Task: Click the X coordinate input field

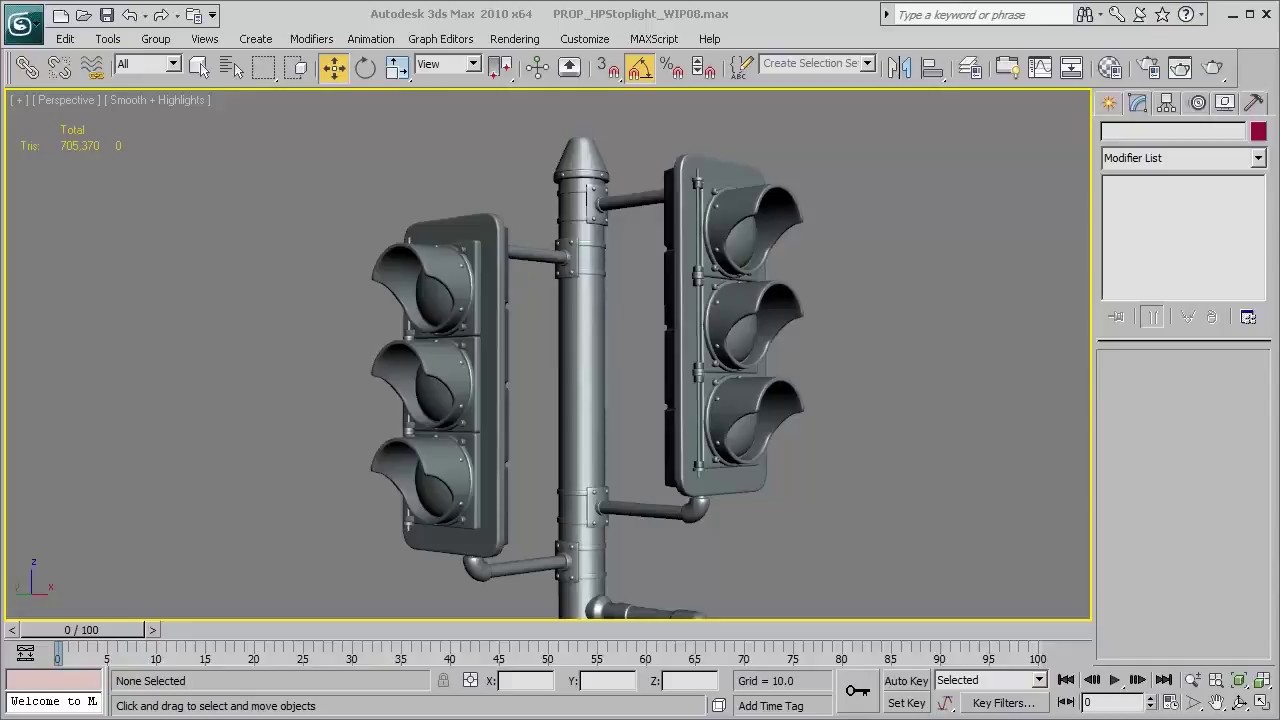Action: [525, 681]
